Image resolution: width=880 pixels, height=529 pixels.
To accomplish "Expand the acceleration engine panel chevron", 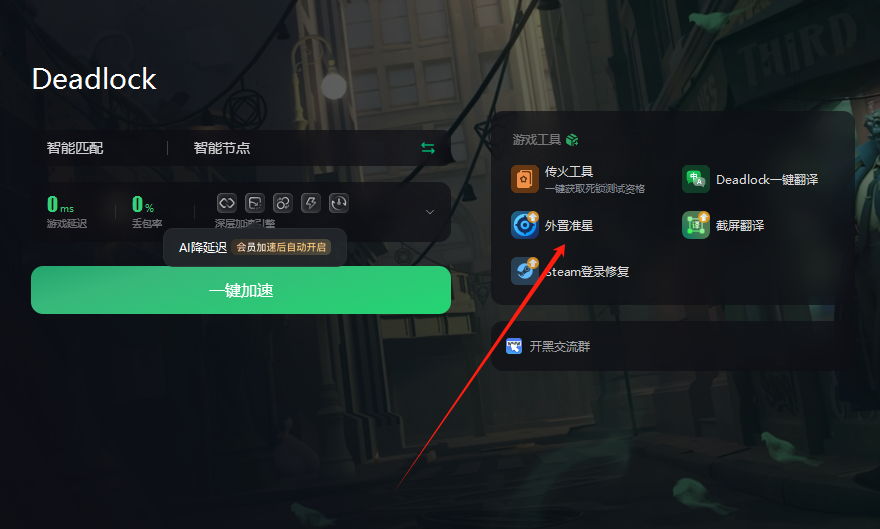I will pos(430,212).
